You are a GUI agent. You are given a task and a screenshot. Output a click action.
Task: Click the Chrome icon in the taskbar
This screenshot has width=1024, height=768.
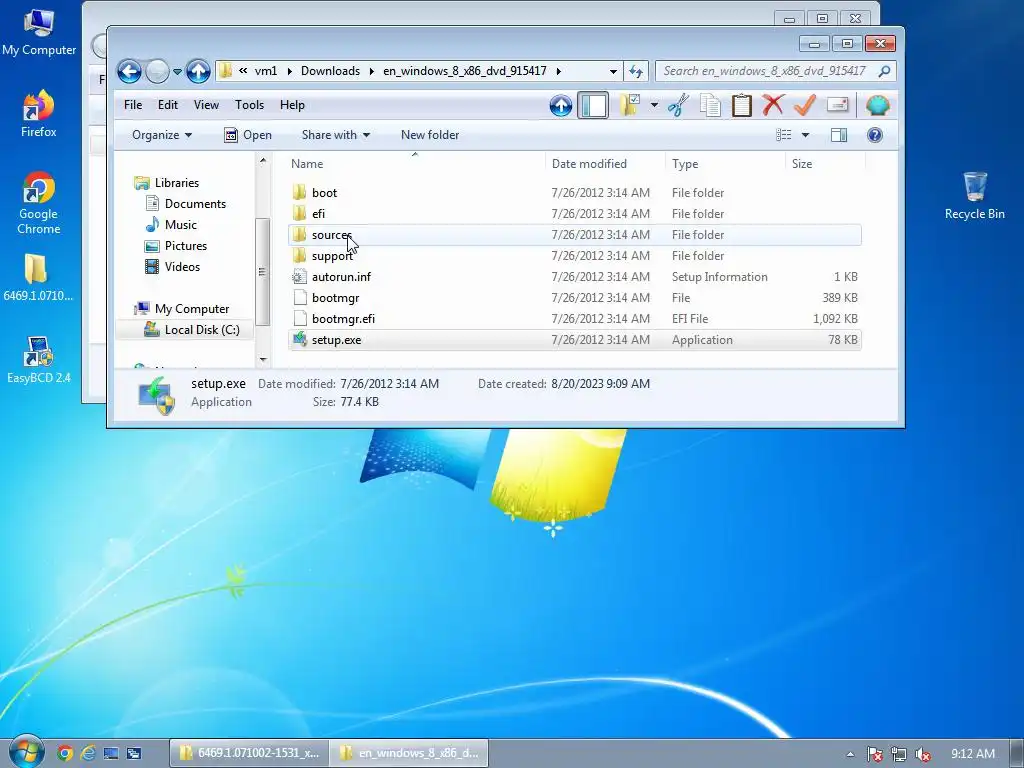[65, 753]
